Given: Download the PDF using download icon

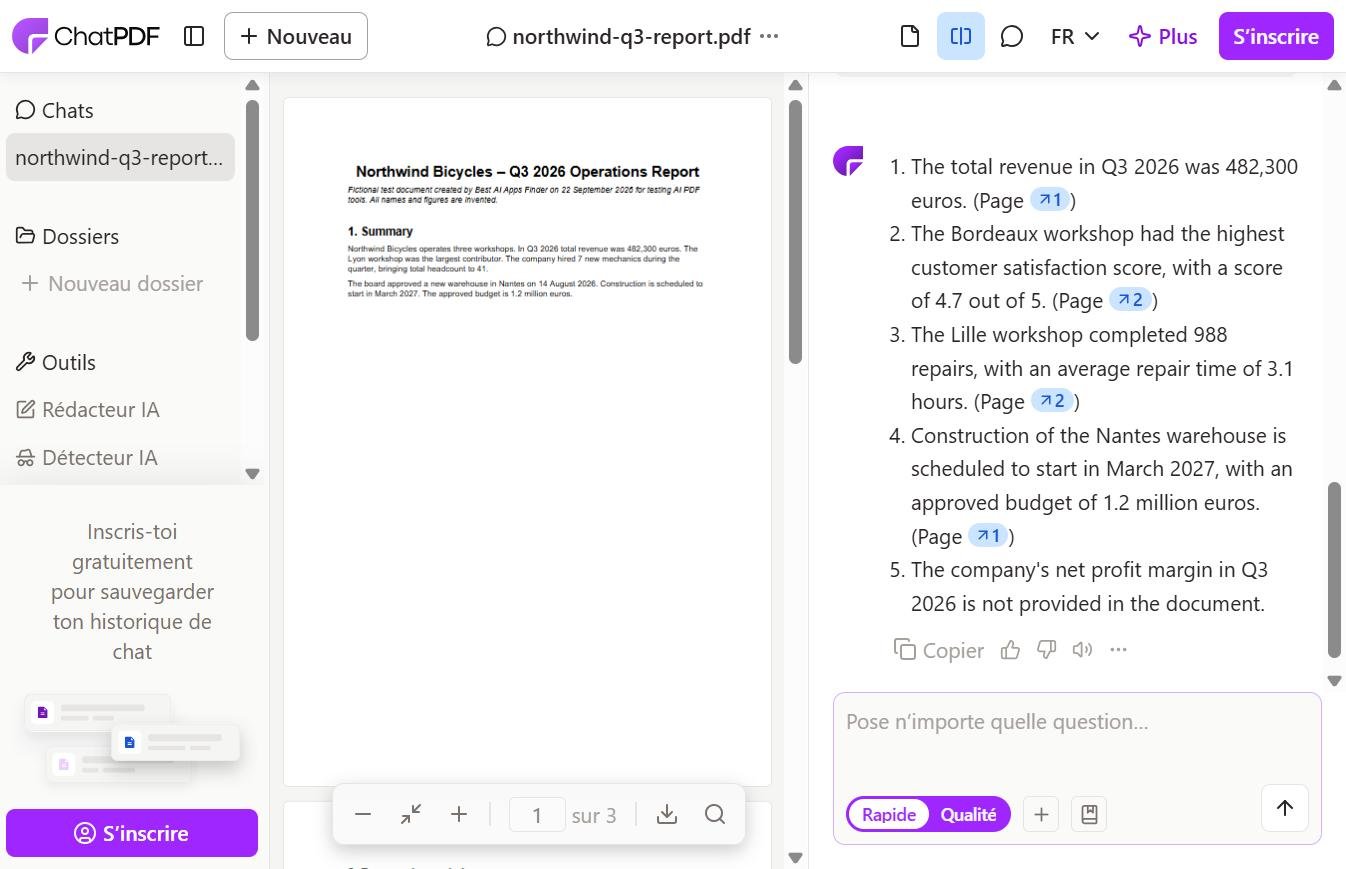Looking at the screenshot, I should click(x=667, y=814).
